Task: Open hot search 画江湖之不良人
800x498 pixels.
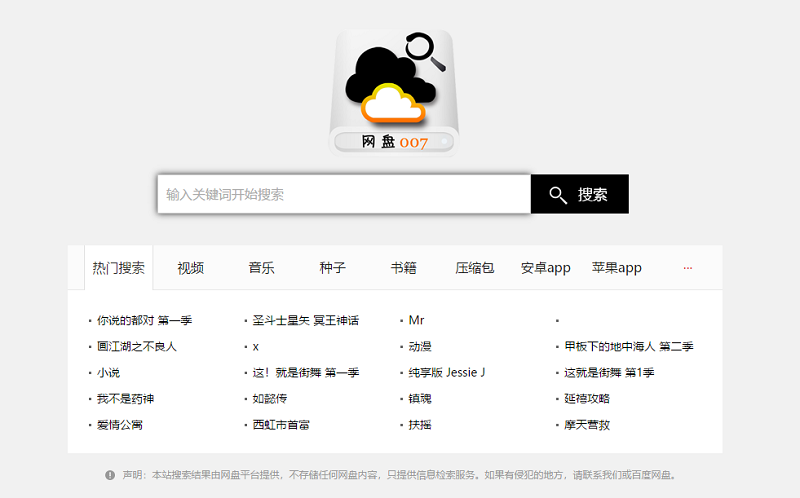Action: 137,346
